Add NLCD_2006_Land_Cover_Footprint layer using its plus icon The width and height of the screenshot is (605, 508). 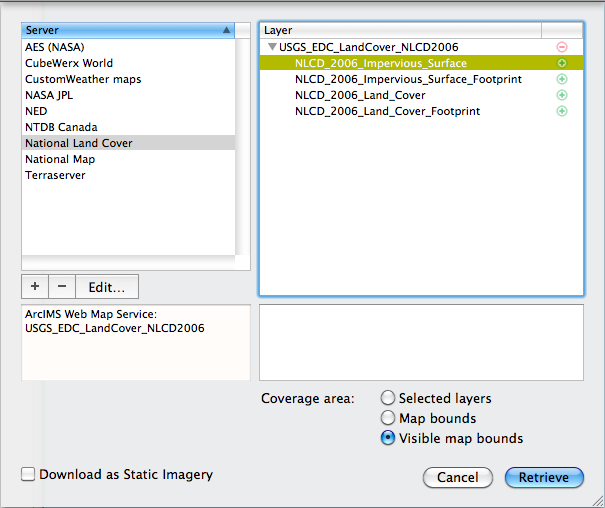coord(562,111)
